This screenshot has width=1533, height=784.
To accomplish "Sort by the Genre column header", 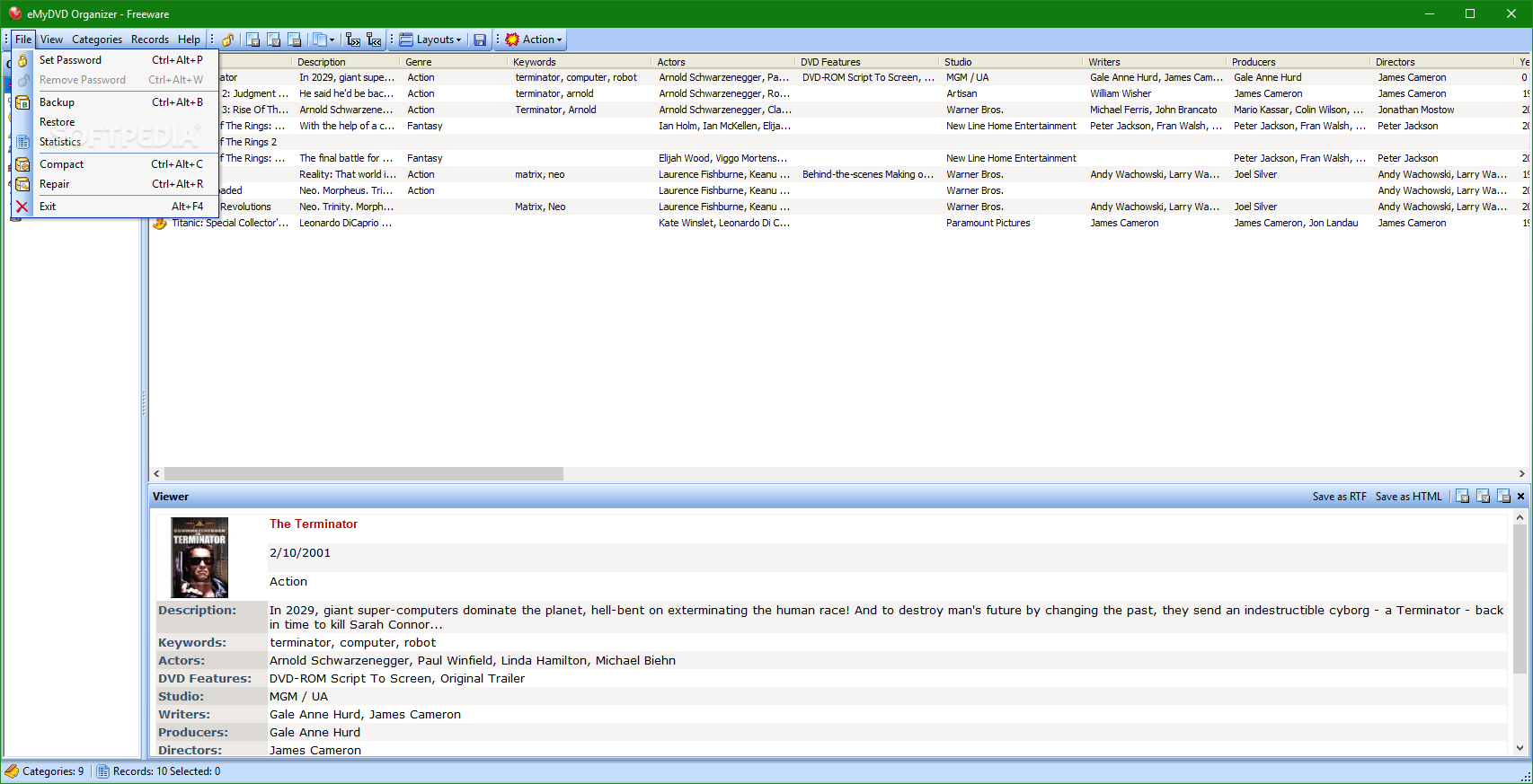I will pos(454,62).
